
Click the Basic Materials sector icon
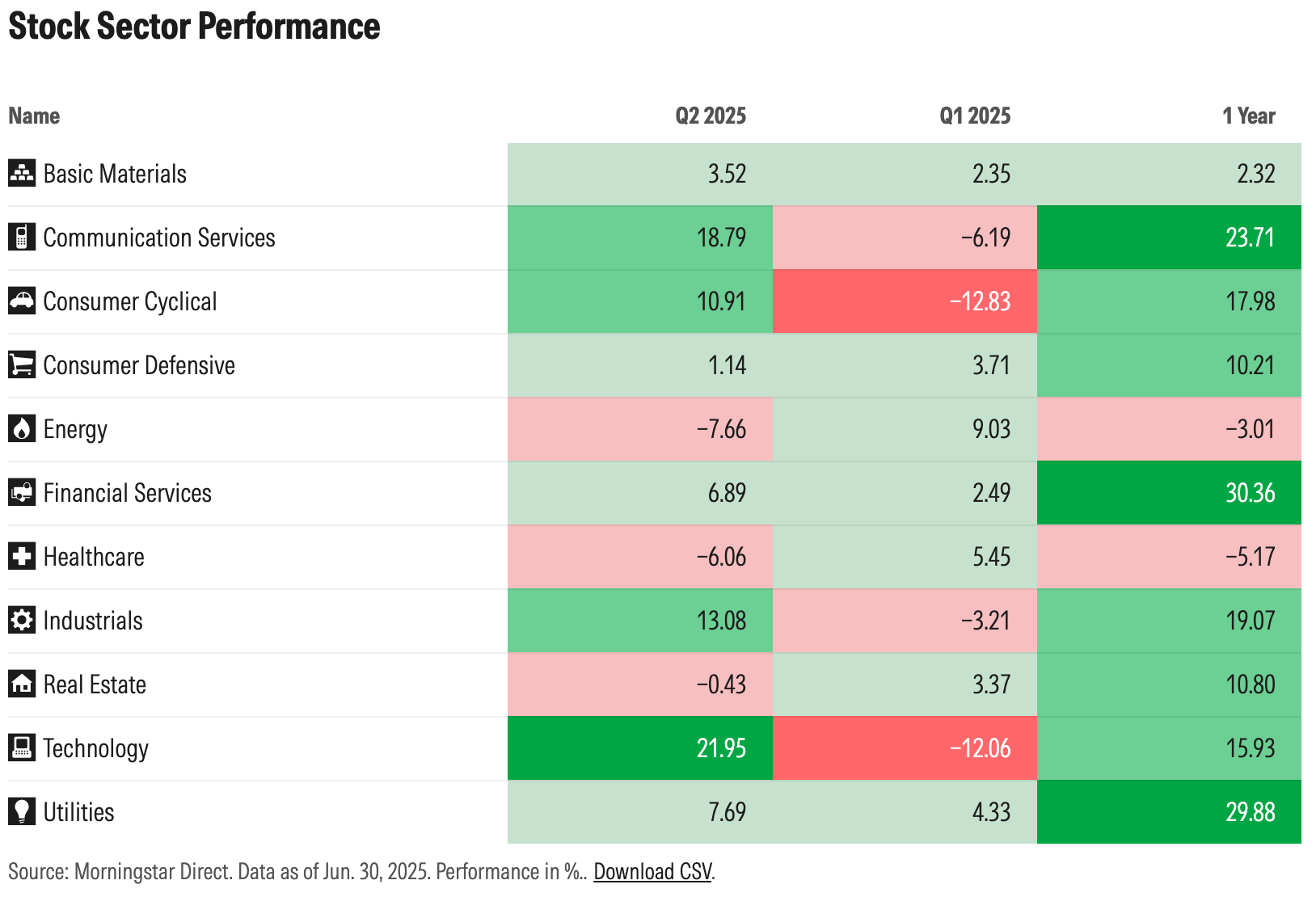22,174
